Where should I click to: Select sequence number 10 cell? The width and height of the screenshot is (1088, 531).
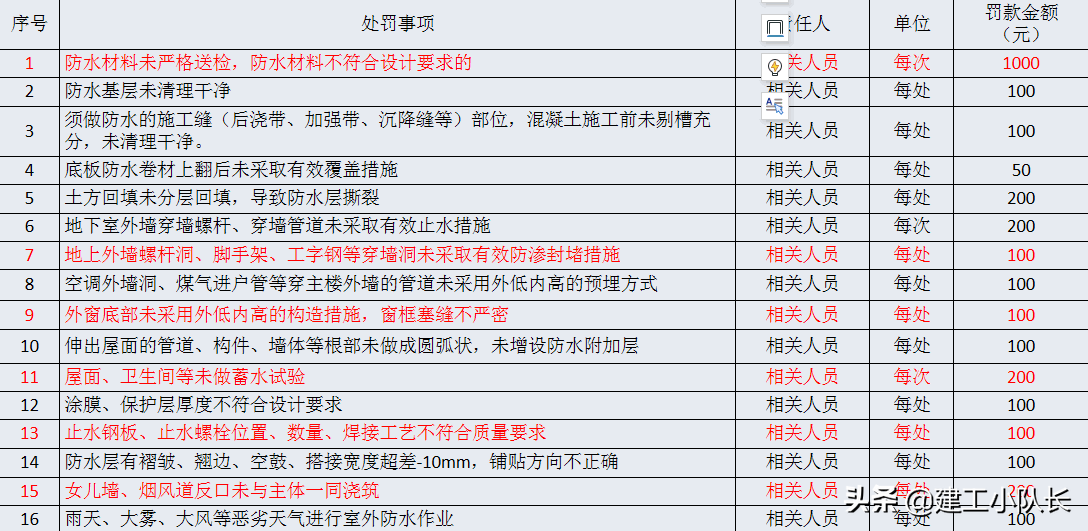point(29,346)
